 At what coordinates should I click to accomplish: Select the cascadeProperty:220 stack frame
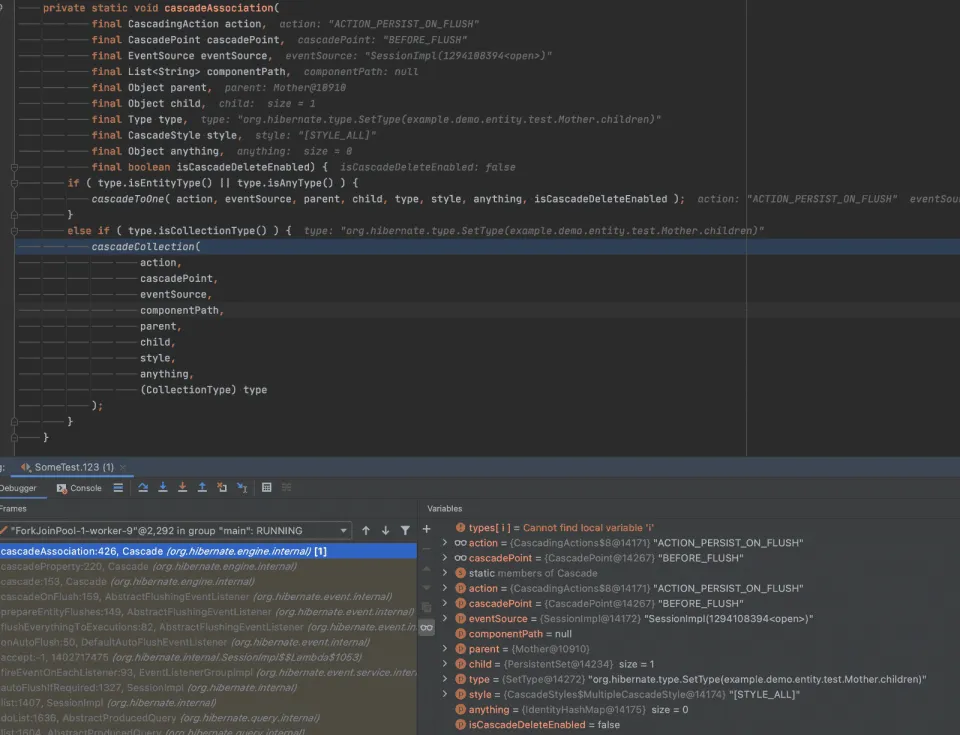[x=208, y=567]
